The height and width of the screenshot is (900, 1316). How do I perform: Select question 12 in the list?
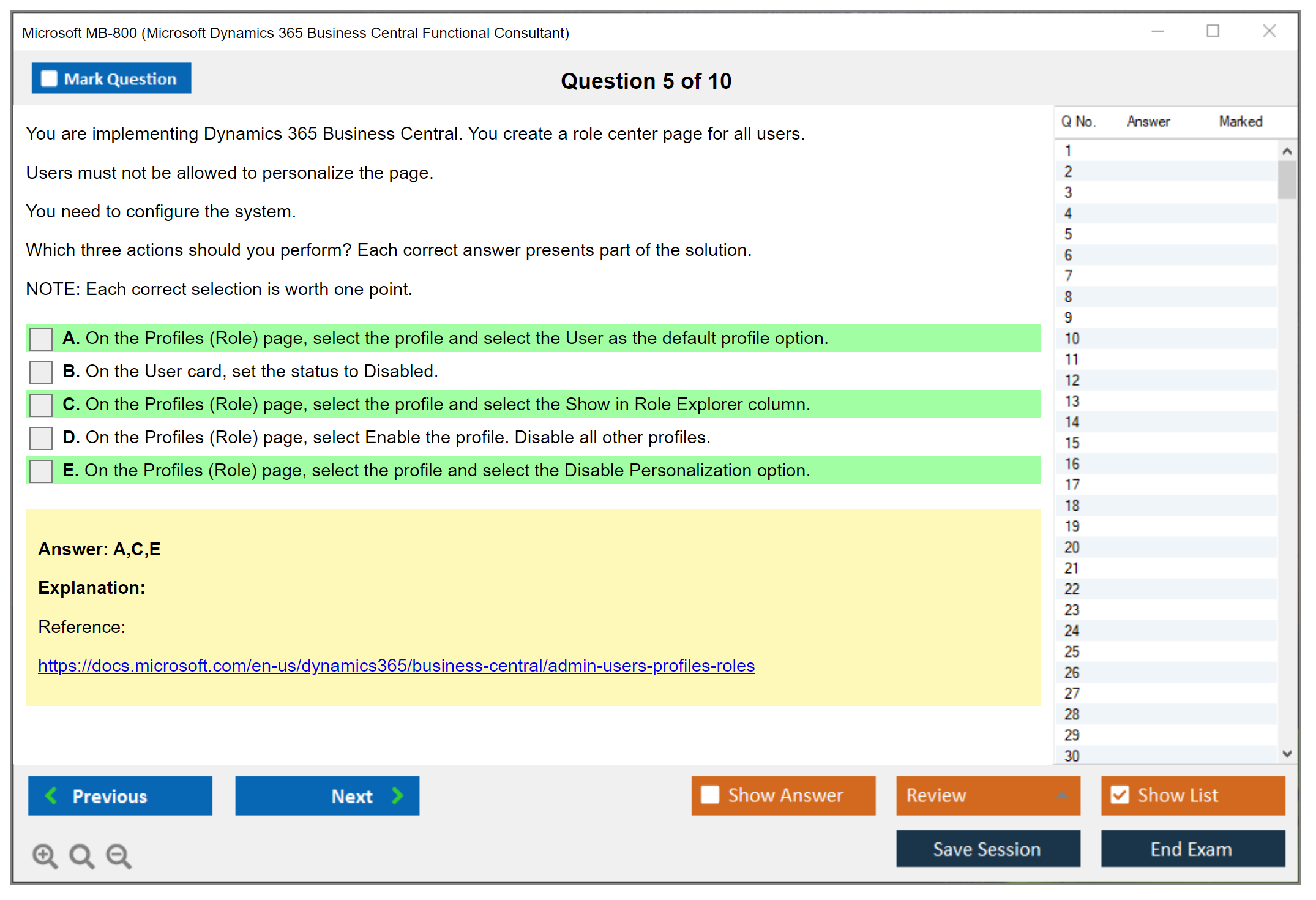tap(1072, 380)
